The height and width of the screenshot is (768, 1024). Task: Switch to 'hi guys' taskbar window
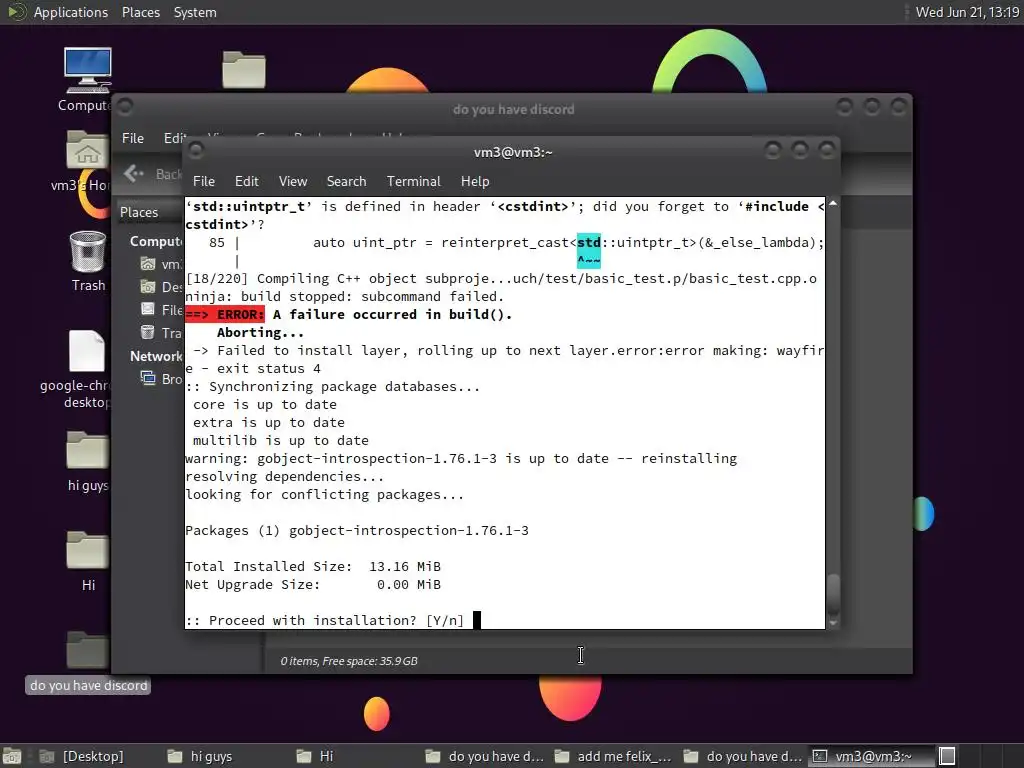pos(200,756)
